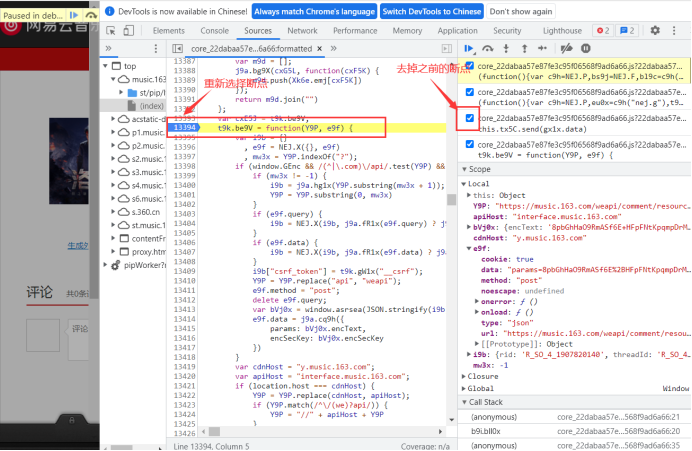Viewport: 692px width, 451px height.
Task: Select the proxy.htm frame item
Action: click(x=149, y=252)
